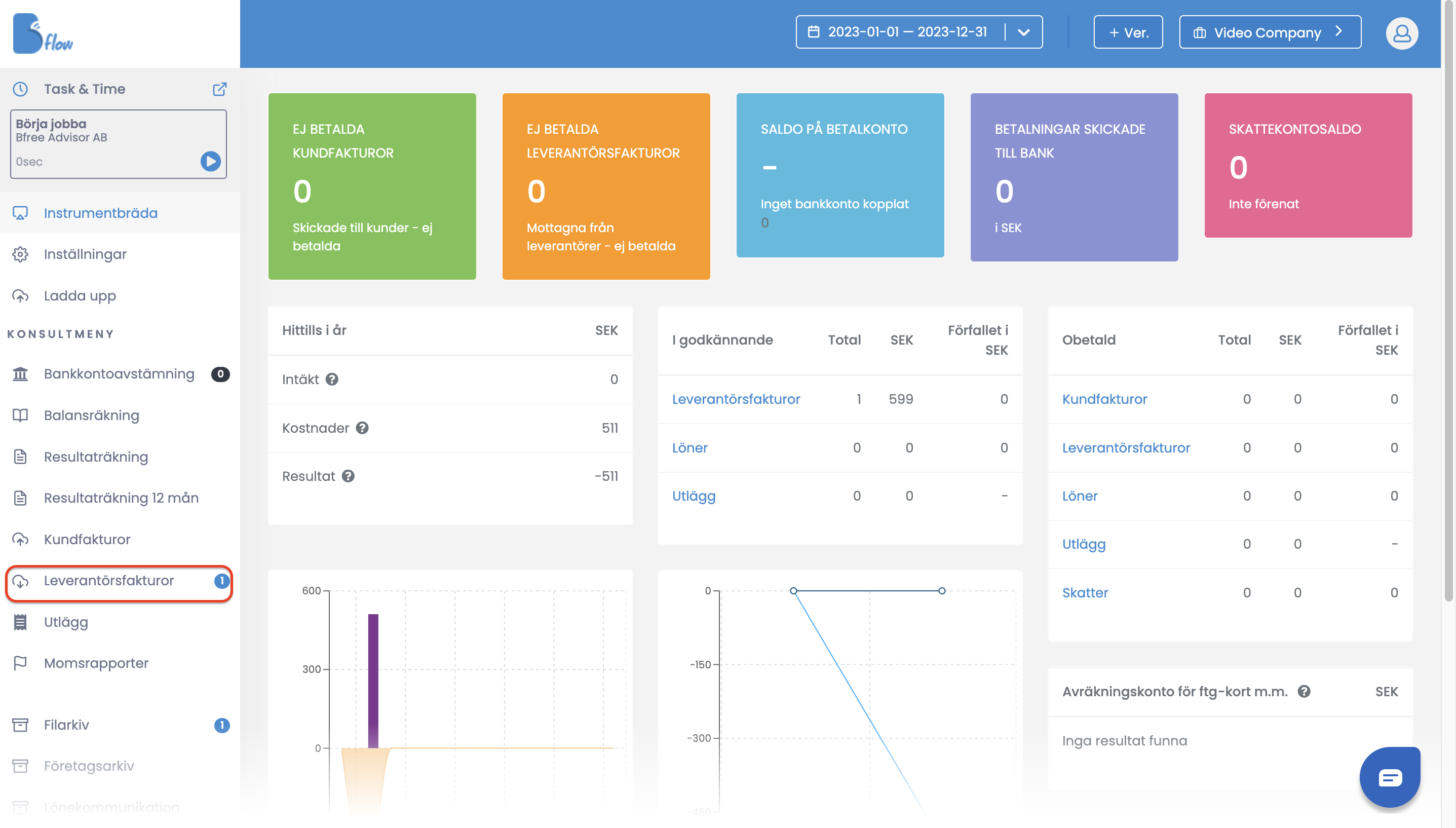Click the help icon next to Resultat
This screenshot has height=828, width=1456.
coord(348,476)
